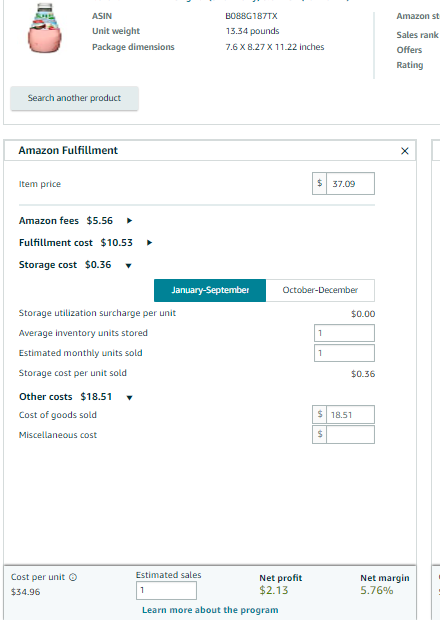Open Learn more about the program link
The image size is (440, 620).
(x=210, y=610)
